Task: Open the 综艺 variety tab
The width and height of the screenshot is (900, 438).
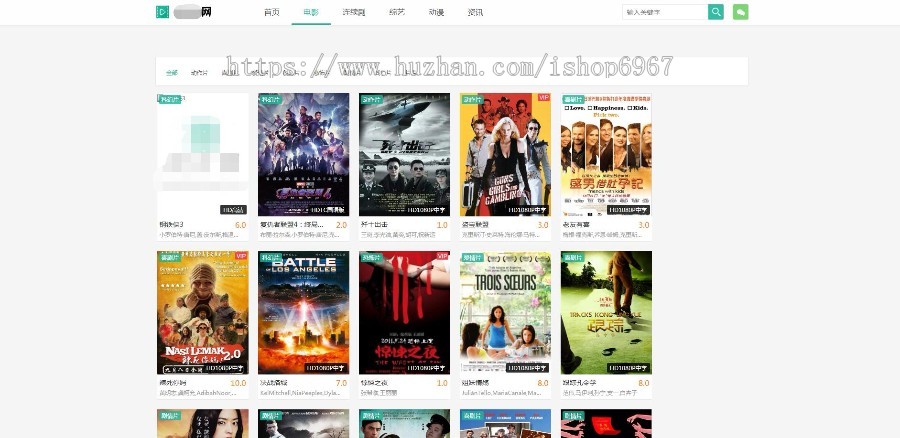Action: point(397,12)
